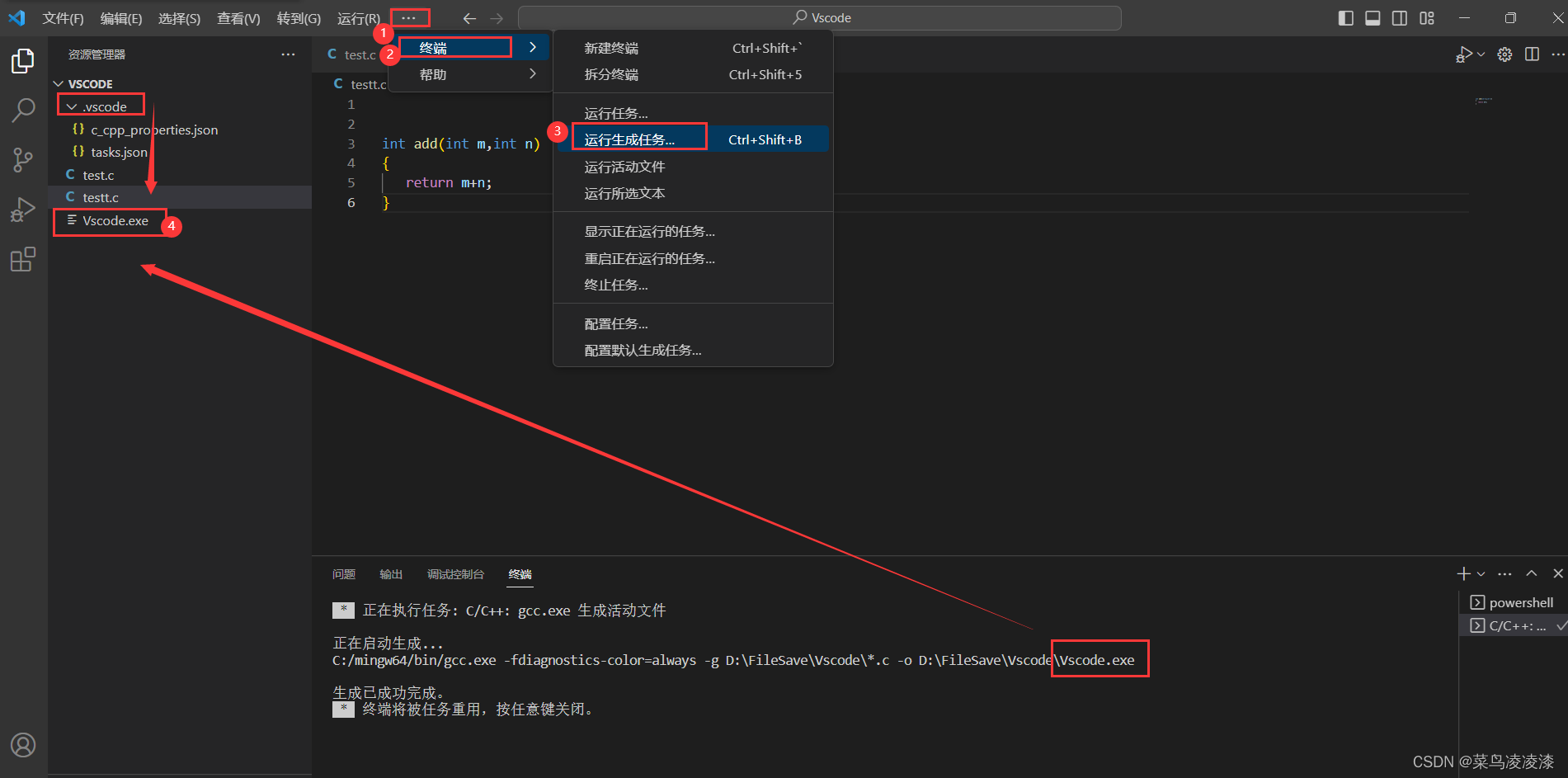
Task: Switch to the 输出 panel tab
Action: [391, 574]
